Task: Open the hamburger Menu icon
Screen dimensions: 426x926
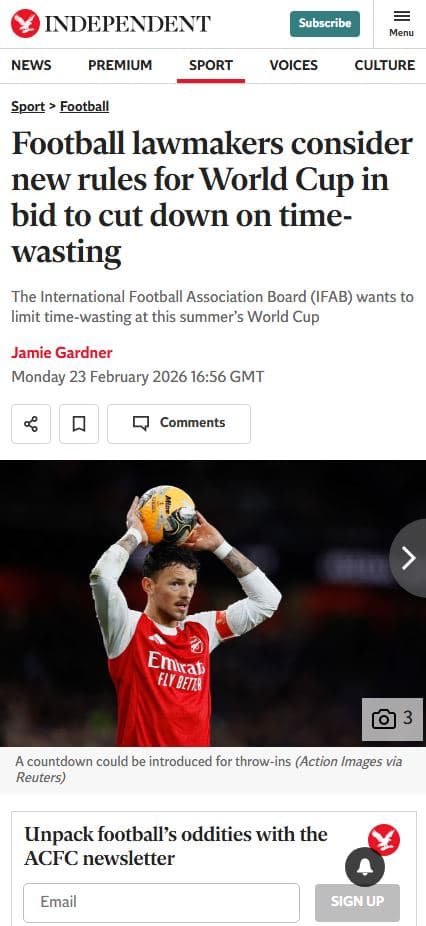Action: (x=401, y=24)
